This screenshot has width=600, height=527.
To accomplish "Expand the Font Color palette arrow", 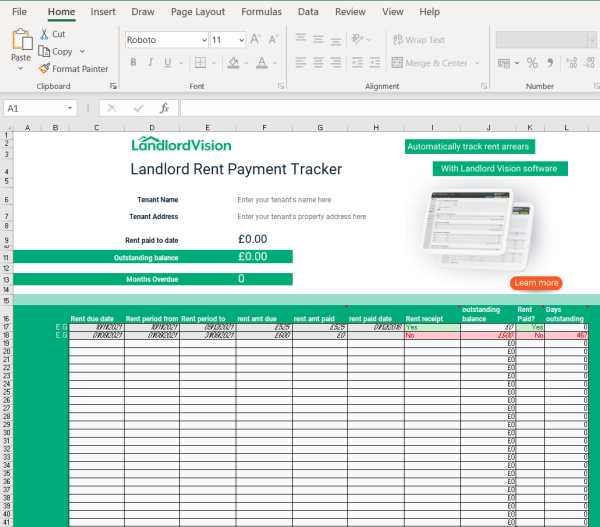I will 275,63.
